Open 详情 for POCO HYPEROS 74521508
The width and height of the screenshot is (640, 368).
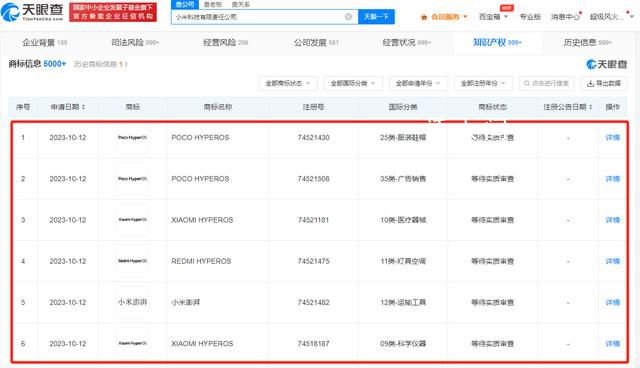tap(612, 179)
